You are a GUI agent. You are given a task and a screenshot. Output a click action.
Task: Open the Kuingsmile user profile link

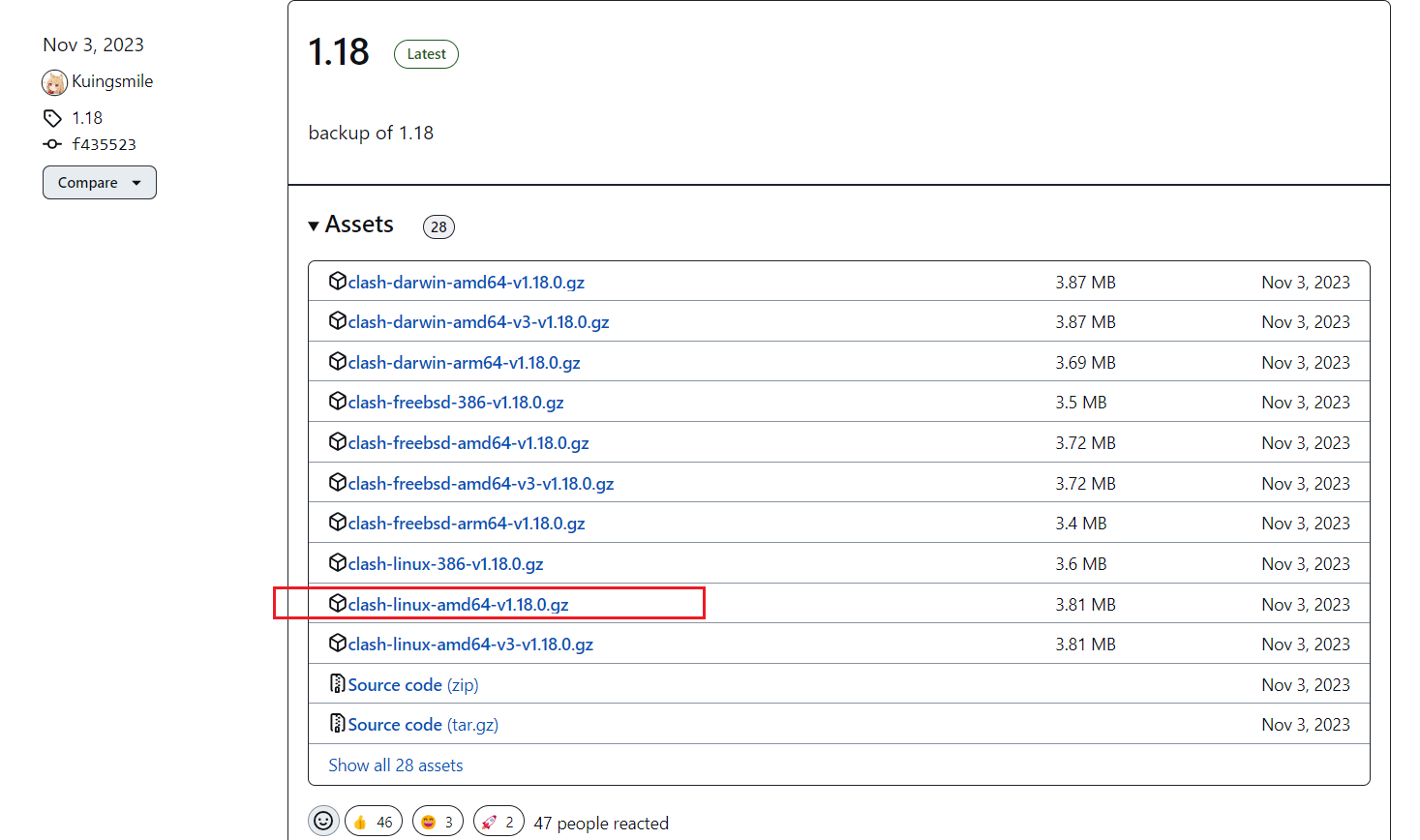coord(112,81)
